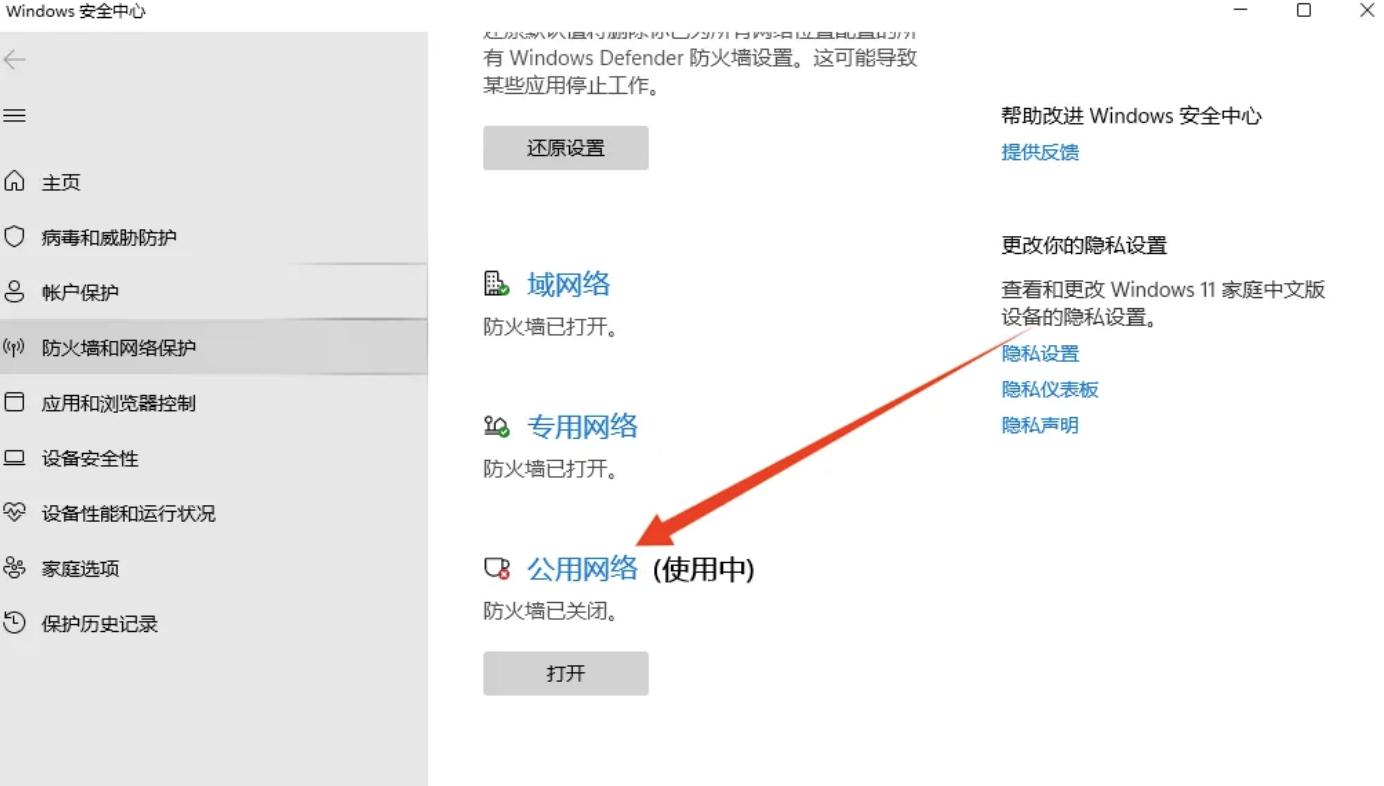Screen dimensions: 1384x786
Task: Maximize the Windows 安全中心 window
Action: (1304, 11)
